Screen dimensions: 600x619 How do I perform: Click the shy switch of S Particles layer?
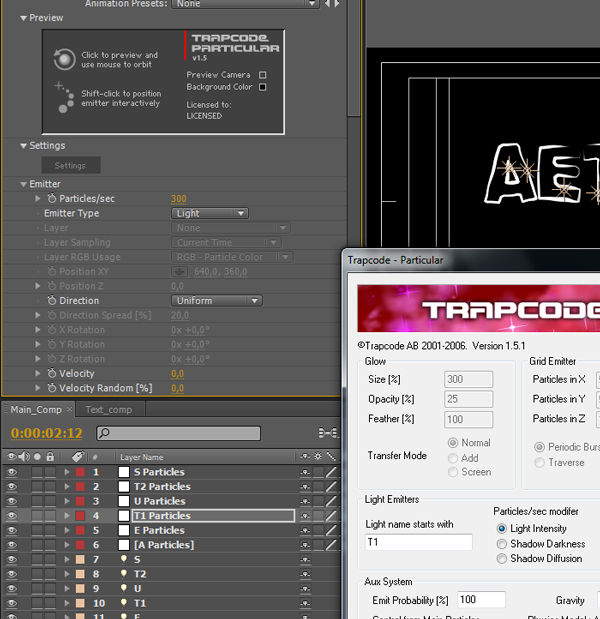pos(305,472)
